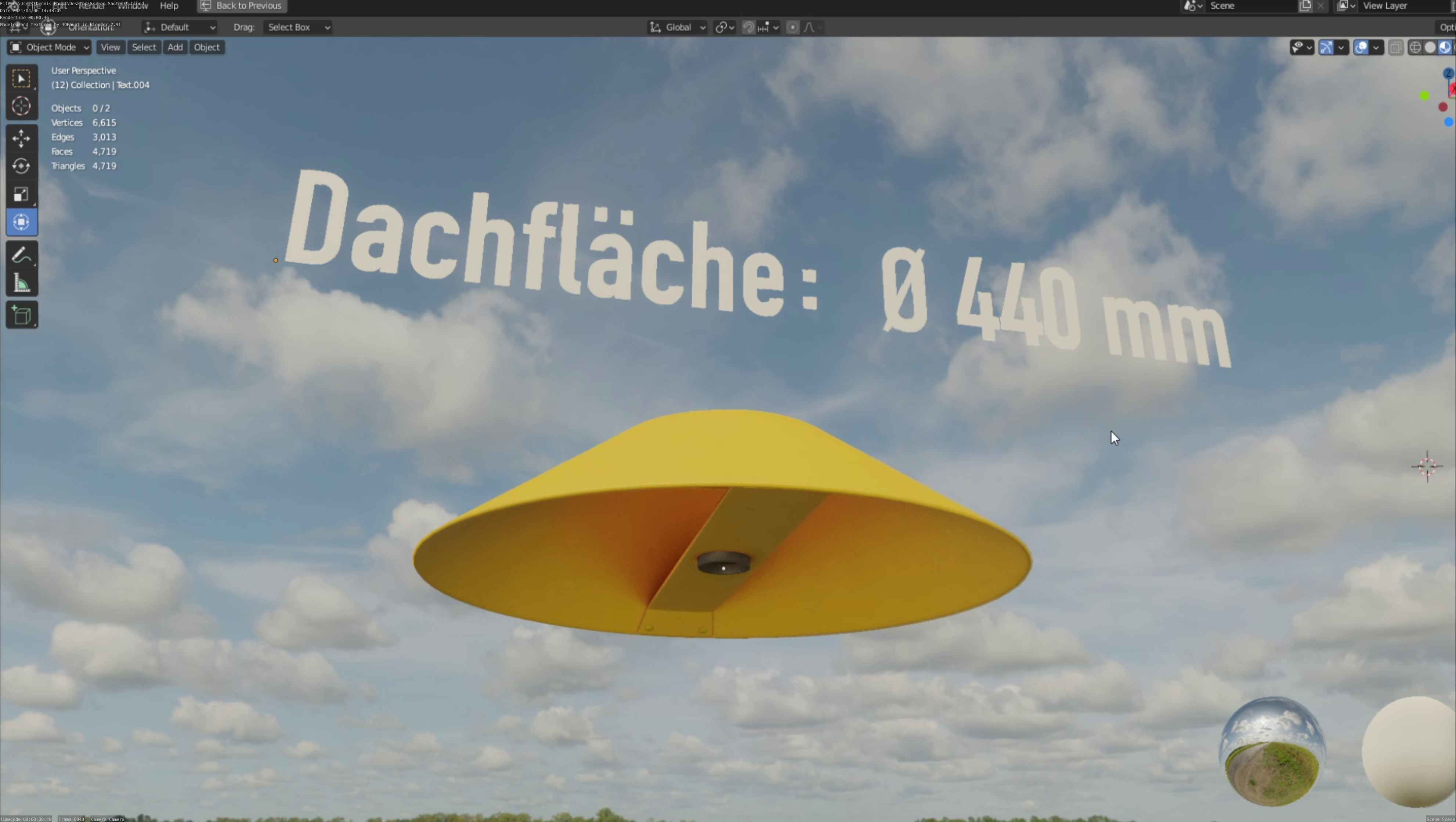Click the view layer browse icon
The height and width of the screenshot is (822, 1456).
1346,6
